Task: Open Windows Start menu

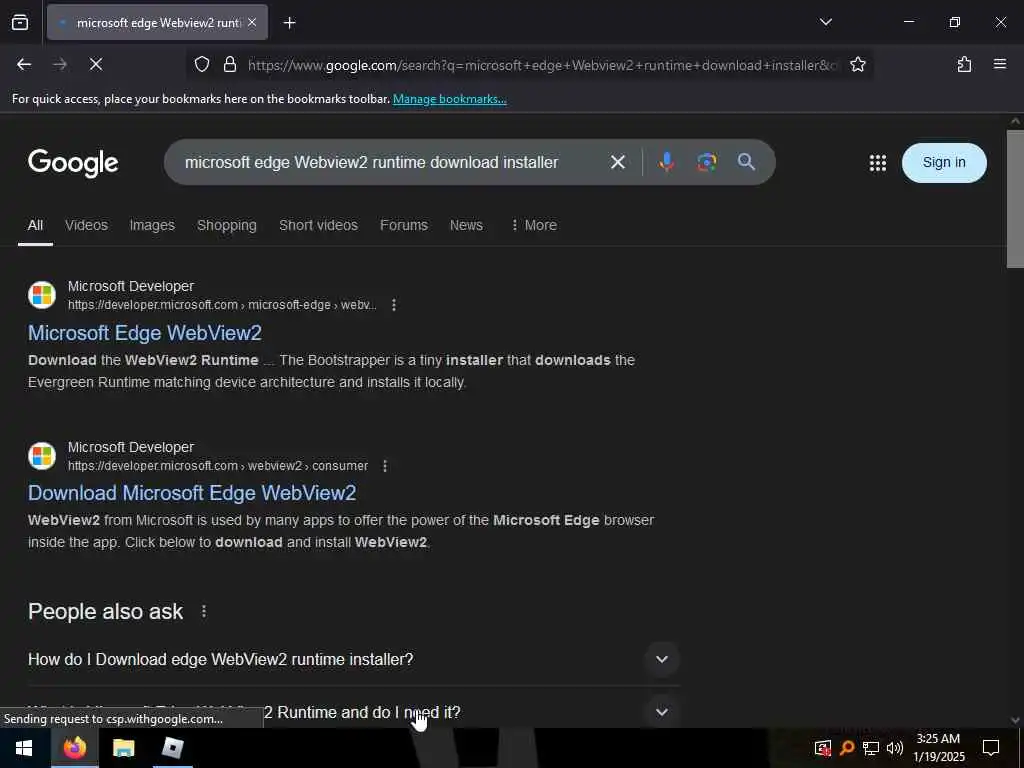Action: [x=24, y=748]
